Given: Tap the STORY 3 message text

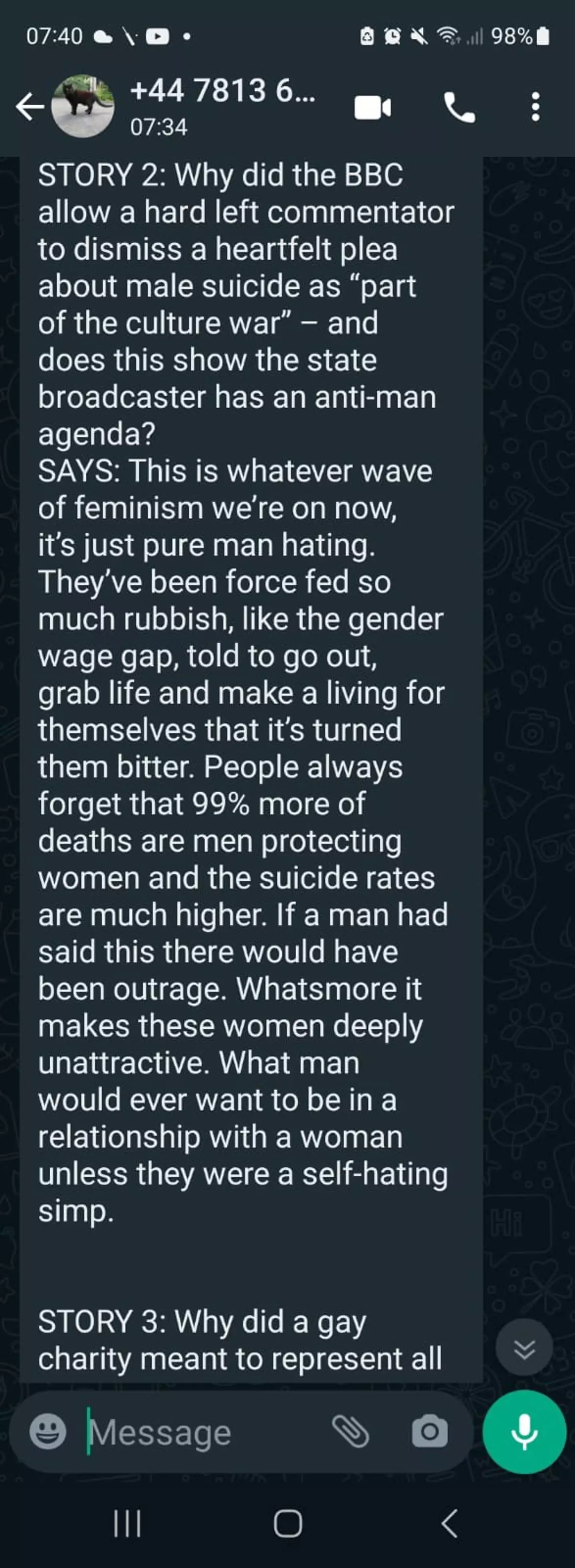Looking at the screenshot, I should pos(240,1340).
